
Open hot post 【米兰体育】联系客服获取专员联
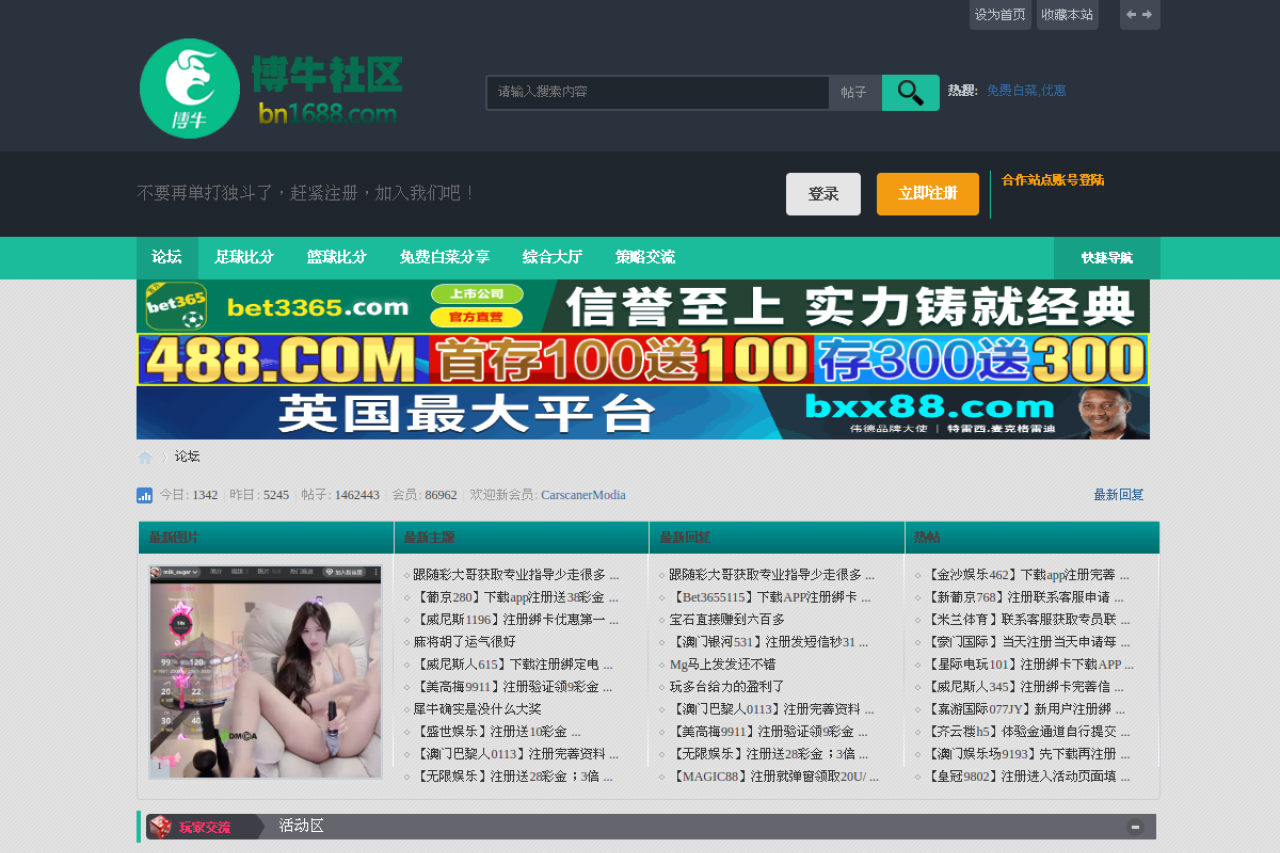(1027, 620)
